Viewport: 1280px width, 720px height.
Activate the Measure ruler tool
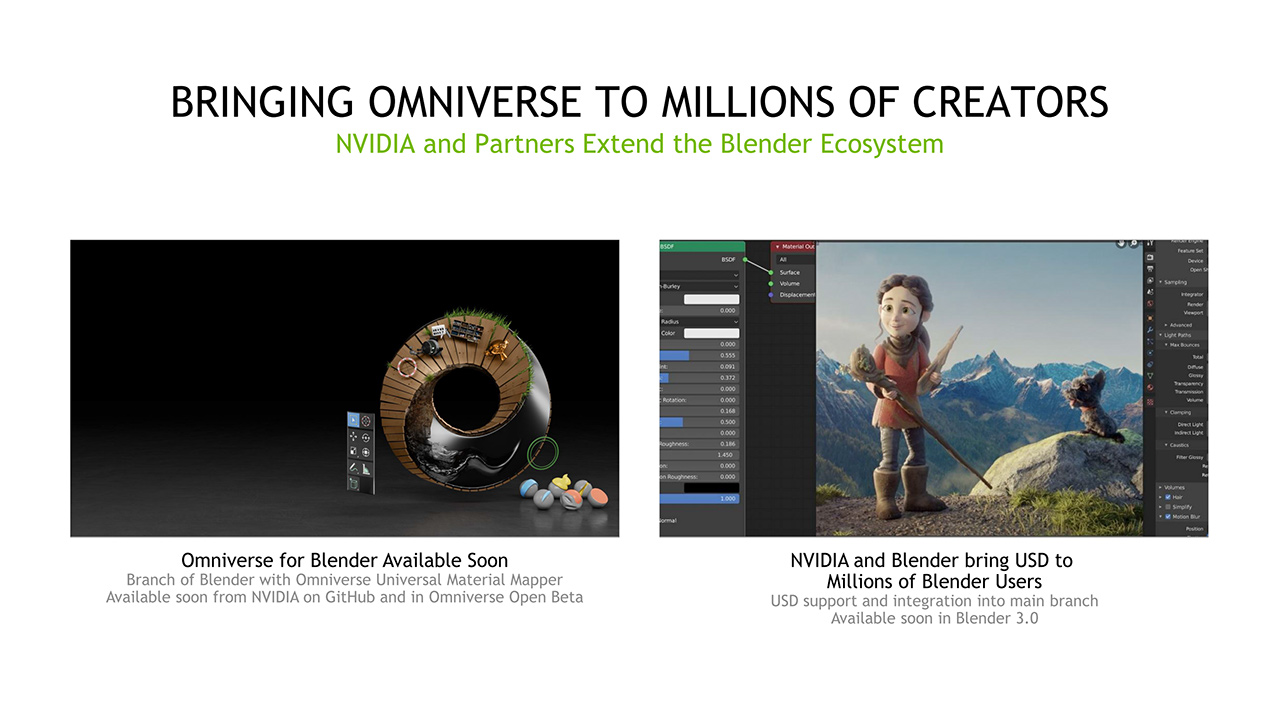point(366,468)
